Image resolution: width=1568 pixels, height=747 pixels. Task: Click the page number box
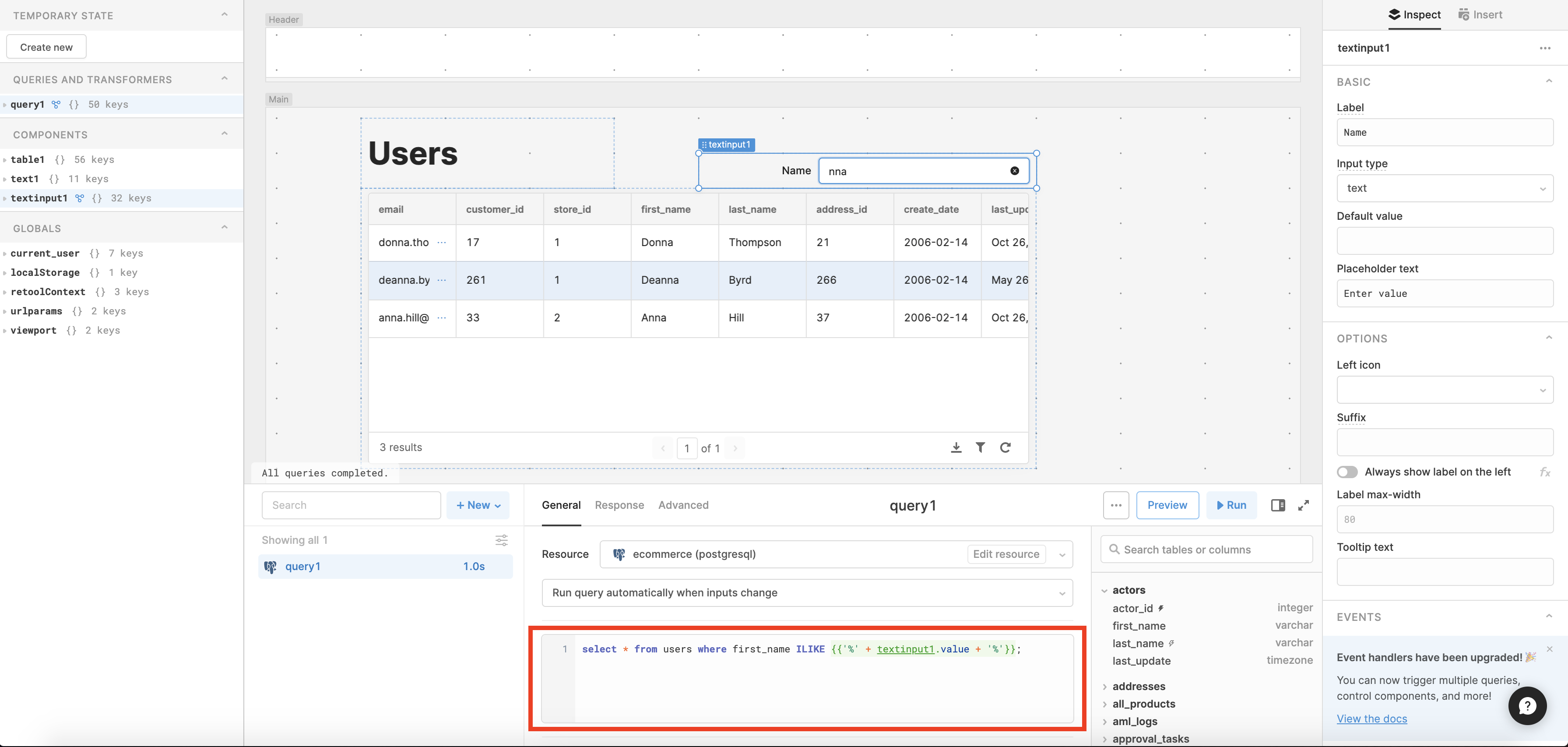tap(687, 449)
